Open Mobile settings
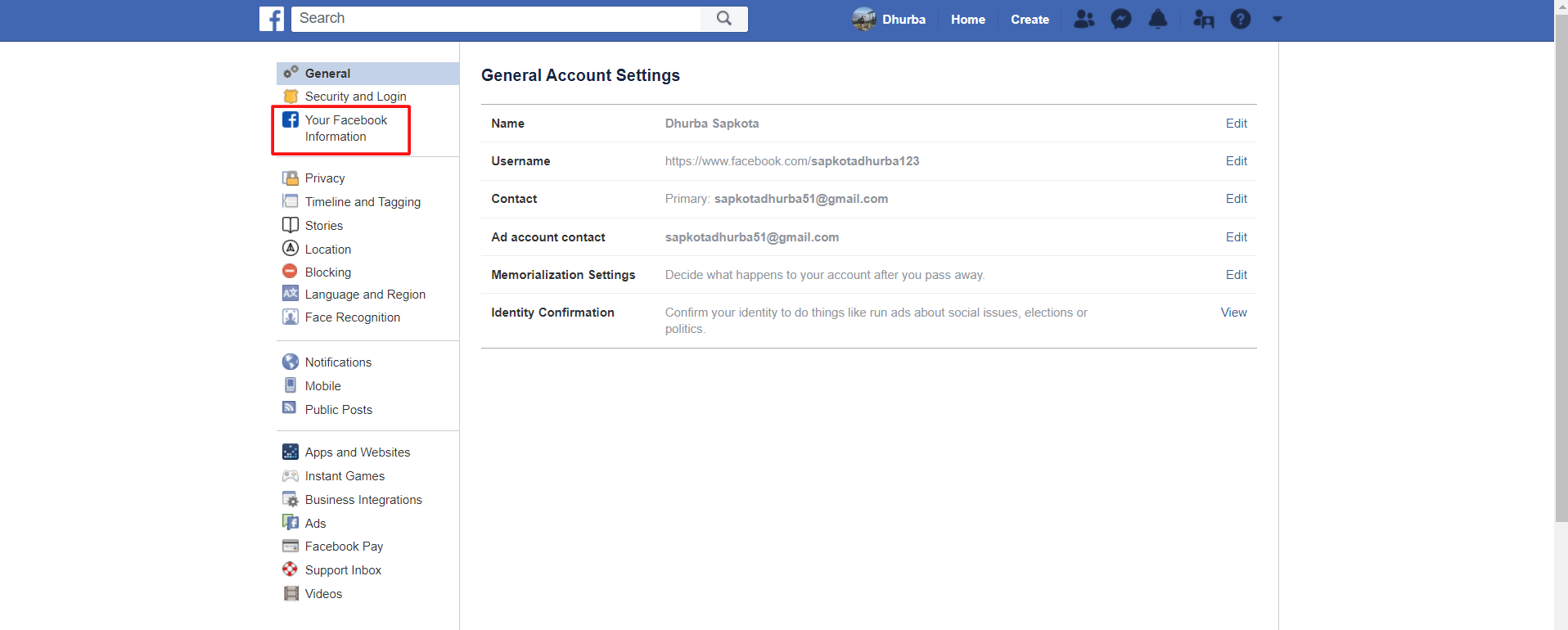Image resolution: width=1568 pixels, height=630 pixels. pos(323,386)
